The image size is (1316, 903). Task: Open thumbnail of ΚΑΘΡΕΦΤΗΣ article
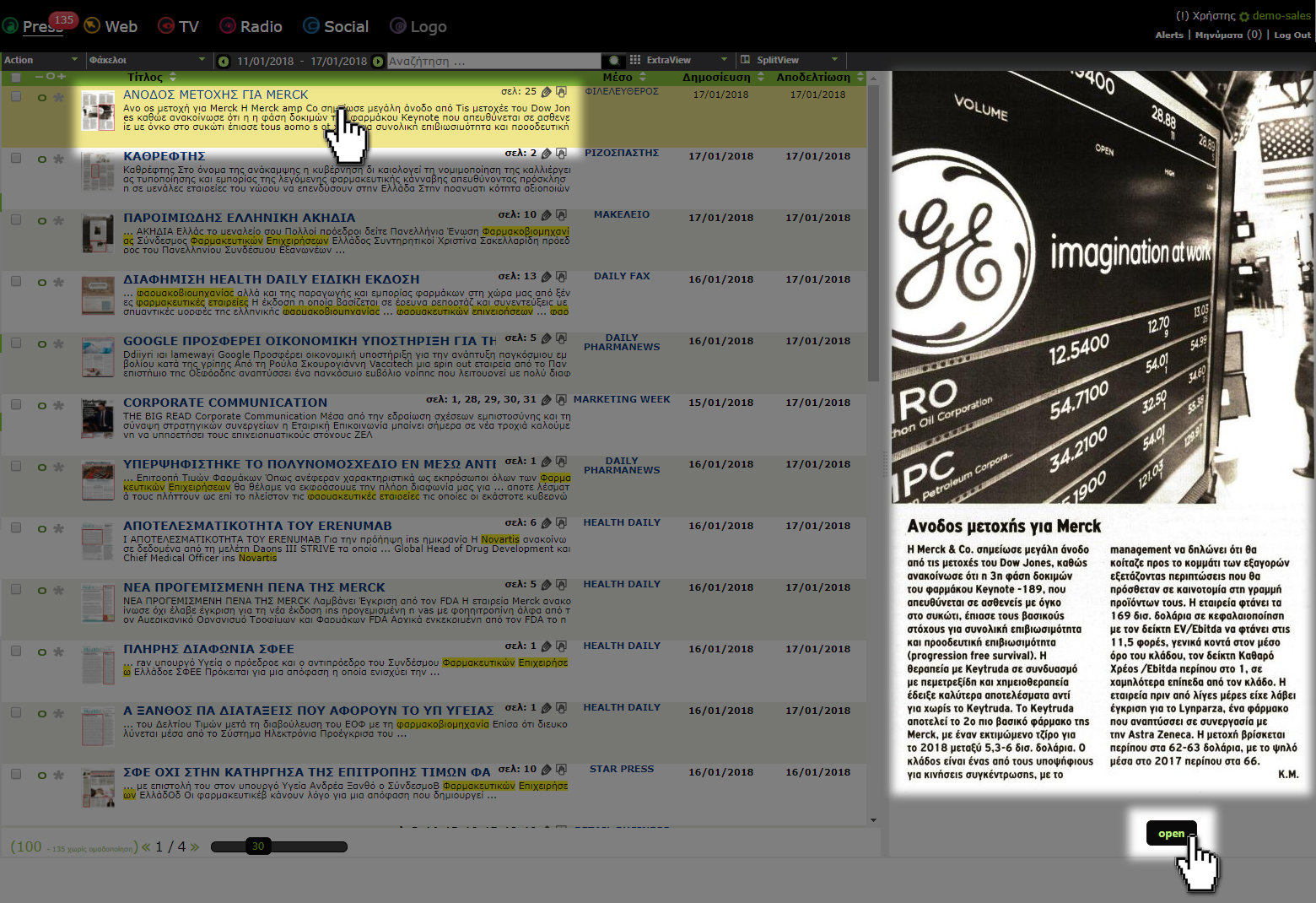pyautogui.click(x=98, y=172)
